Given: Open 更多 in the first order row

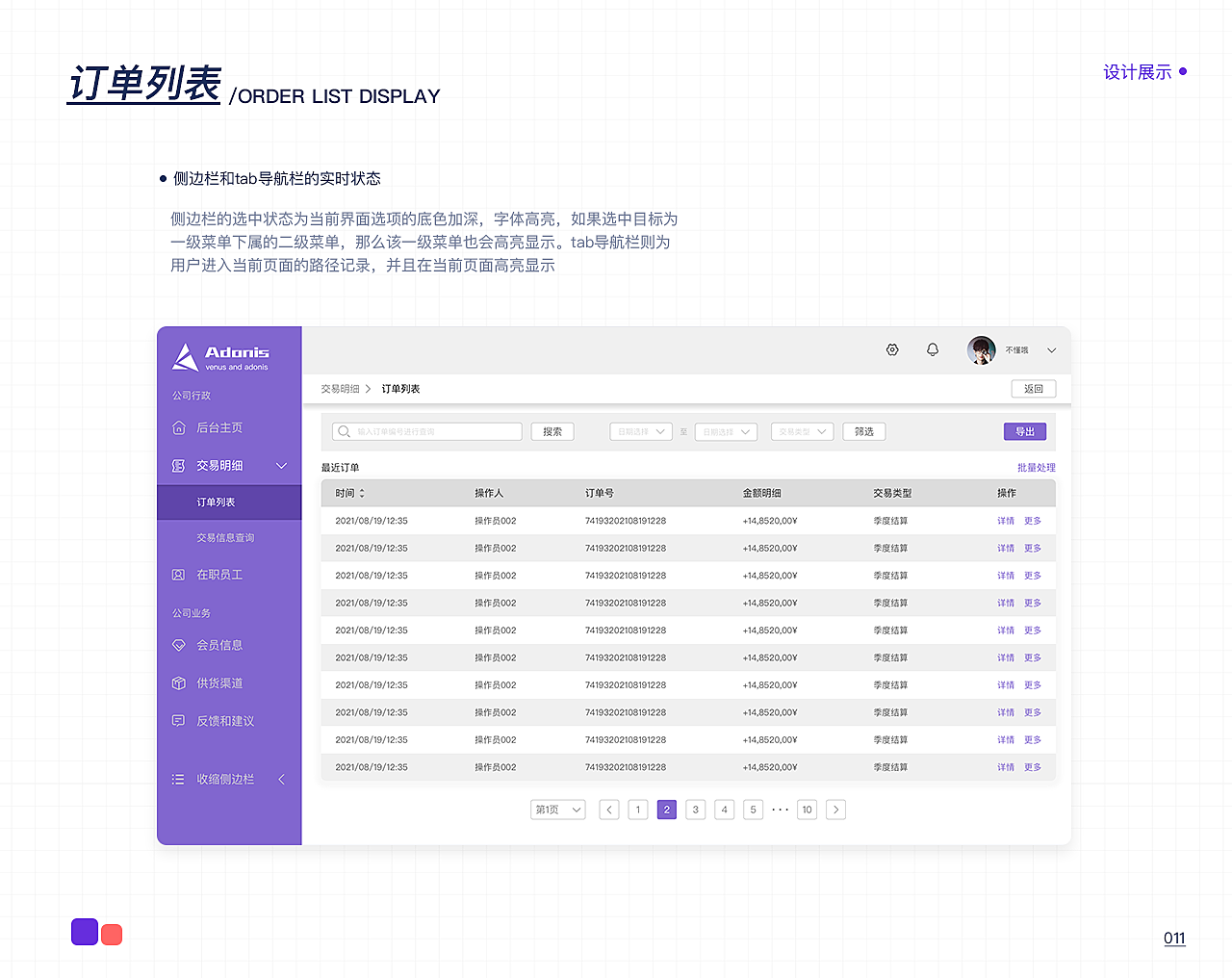Looking at the screenshot, I should pyautogui.click(x=1033, y=521).
